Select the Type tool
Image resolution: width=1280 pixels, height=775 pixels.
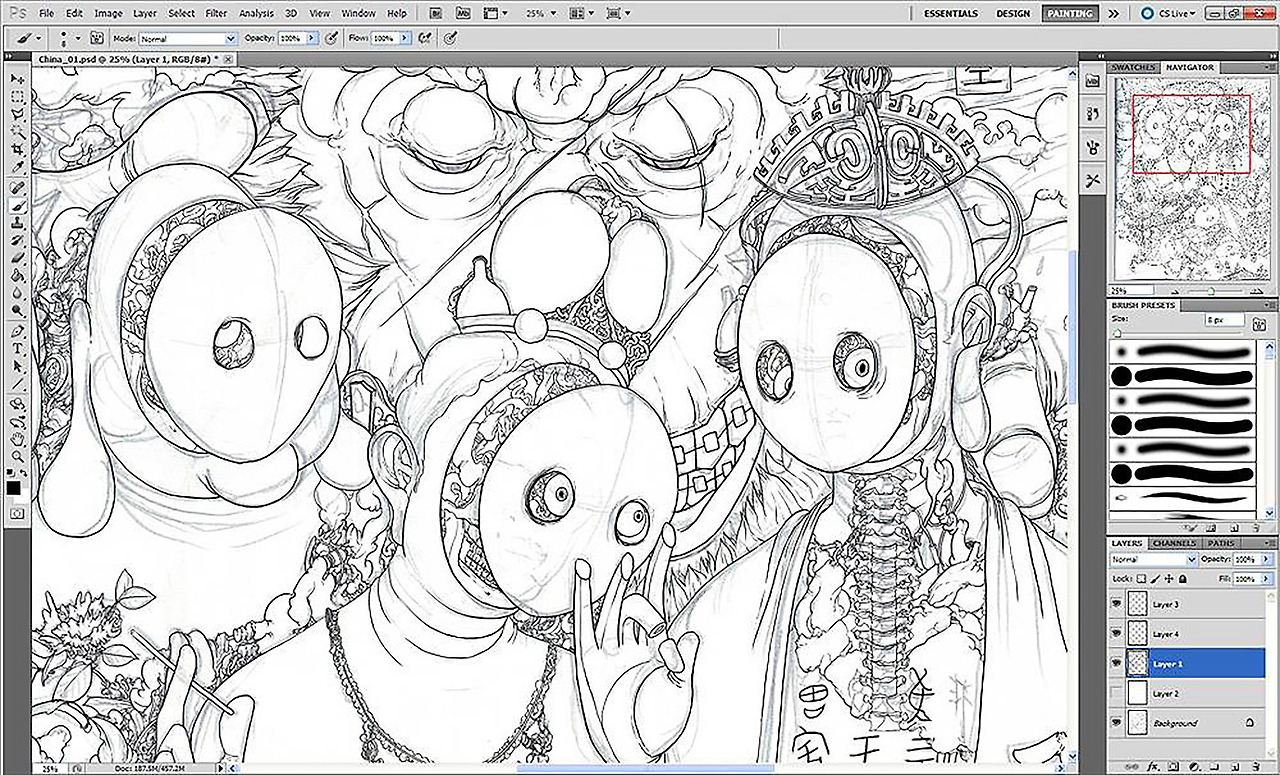click(x=17, y=350)
